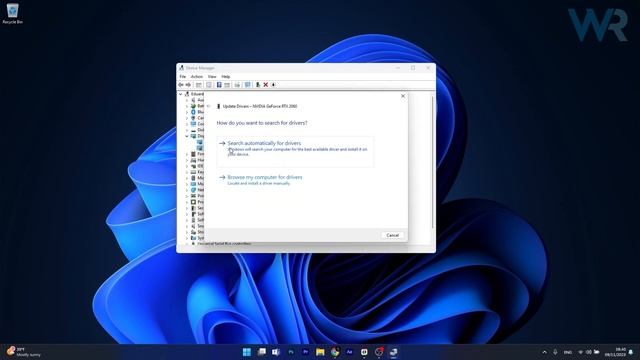Collapse the root computer node in the tree
Image resolution: width=640 pixels, height=360 pixels.
[180, 94]
